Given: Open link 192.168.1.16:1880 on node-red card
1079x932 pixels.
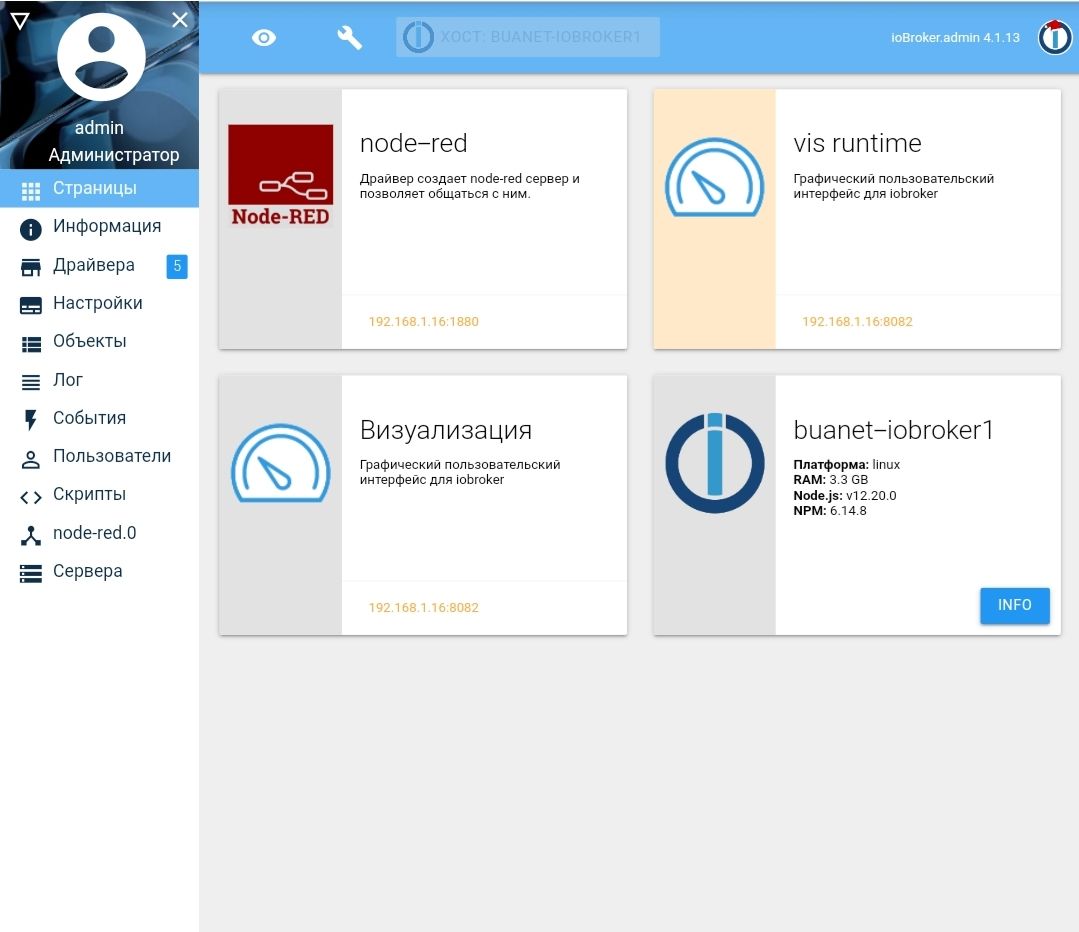Looking at the screenshot, I should point(423,321).
